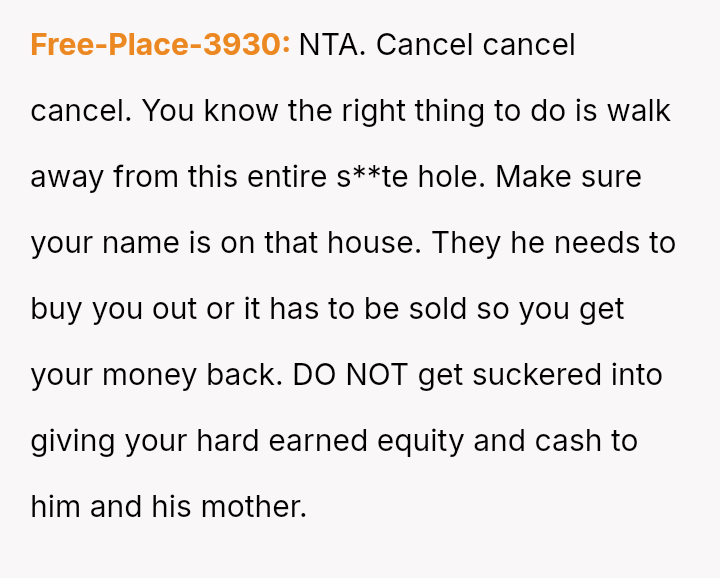
Task: Click the capitalized word NOT
Action: tap(377, 375)
